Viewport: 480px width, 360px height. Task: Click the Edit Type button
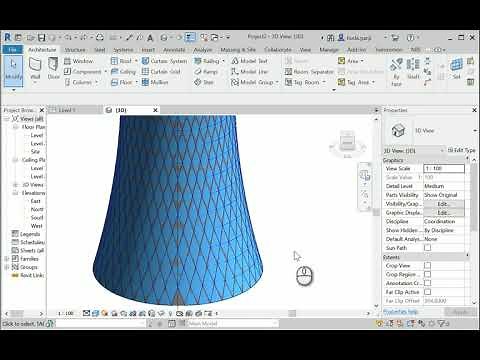tap(461, 150)
